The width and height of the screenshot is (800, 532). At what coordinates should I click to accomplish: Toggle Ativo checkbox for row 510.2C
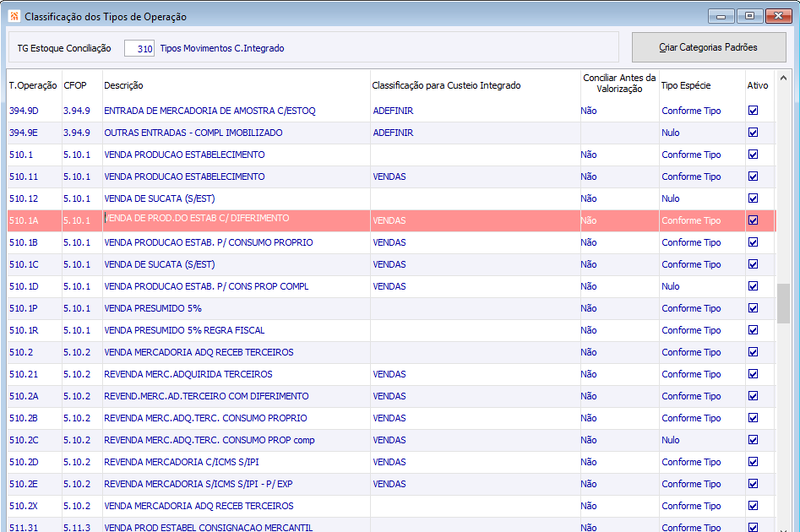[x=753, y=439]
